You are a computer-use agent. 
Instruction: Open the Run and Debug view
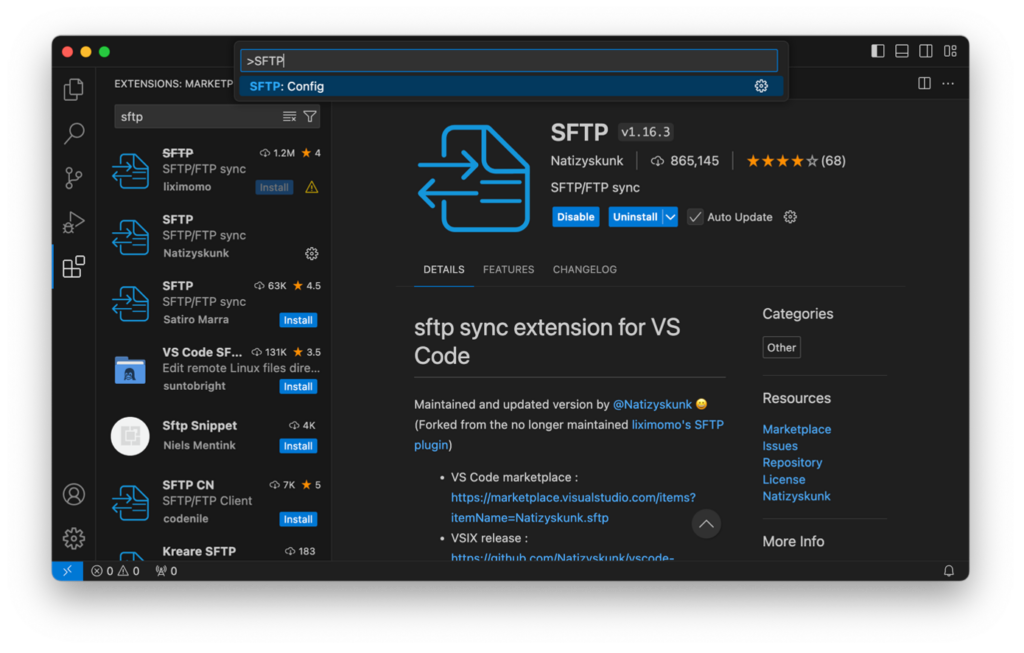pyautogui.click(x=74, y=222)
